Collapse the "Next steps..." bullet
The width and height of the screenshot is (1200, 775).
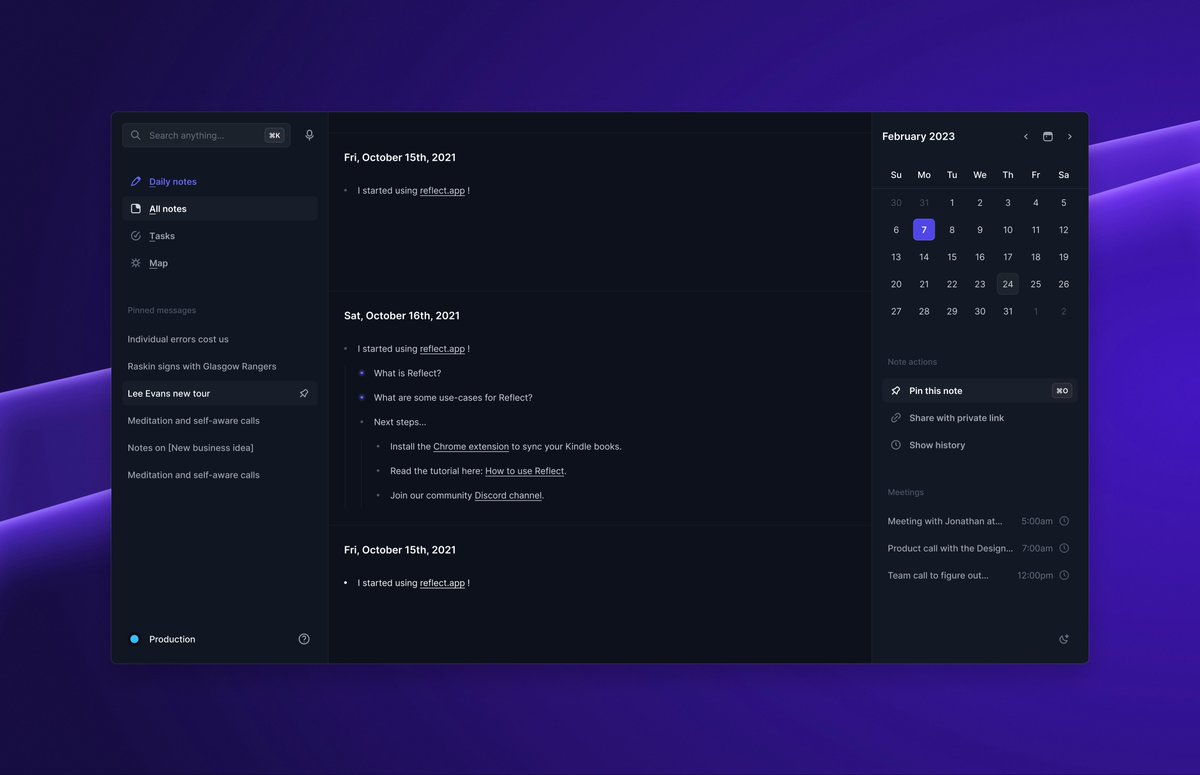point(362,422)
